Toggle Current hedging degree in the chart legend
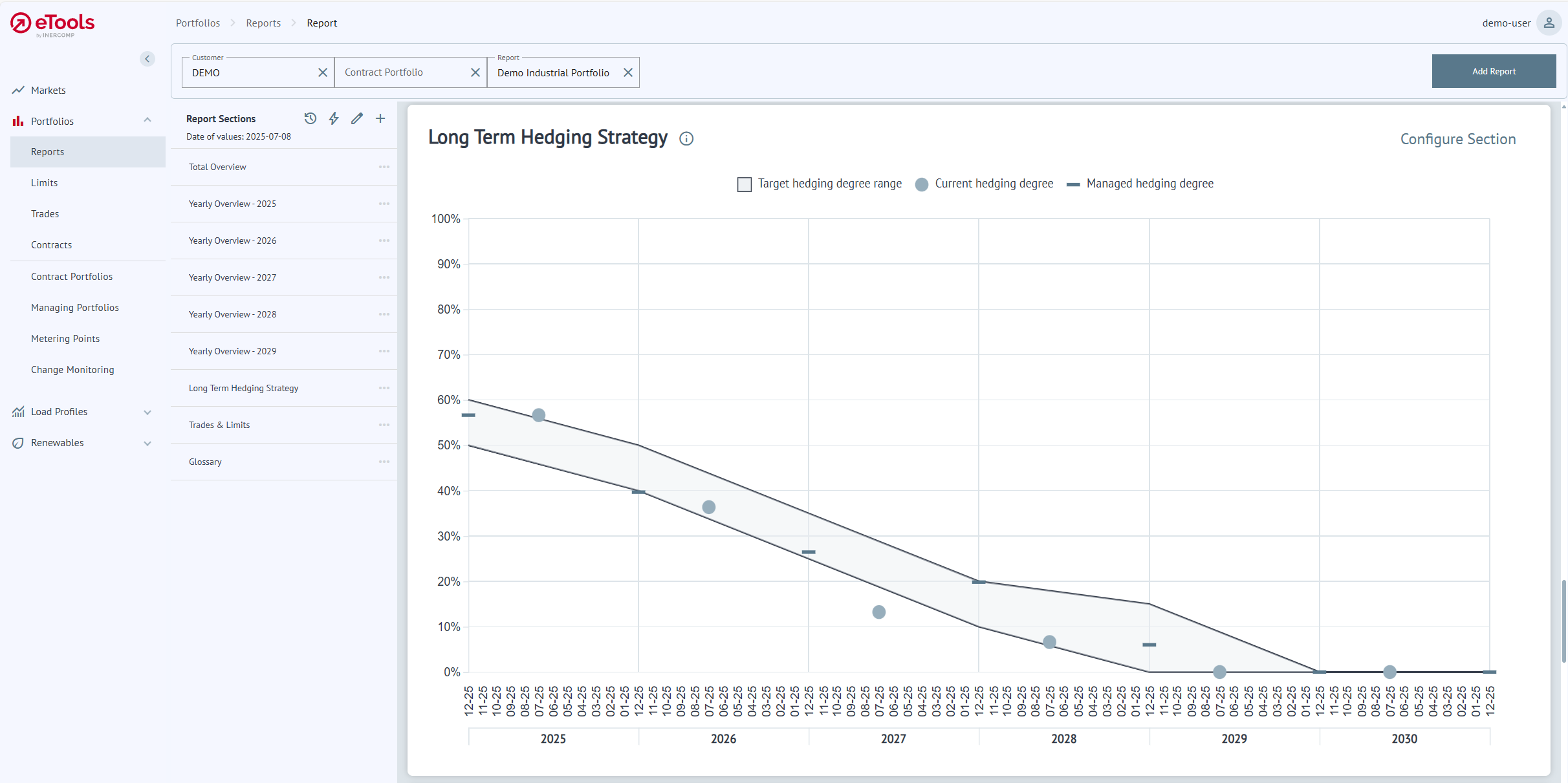This screenshot has height=783, width=1568. [921, 184]
